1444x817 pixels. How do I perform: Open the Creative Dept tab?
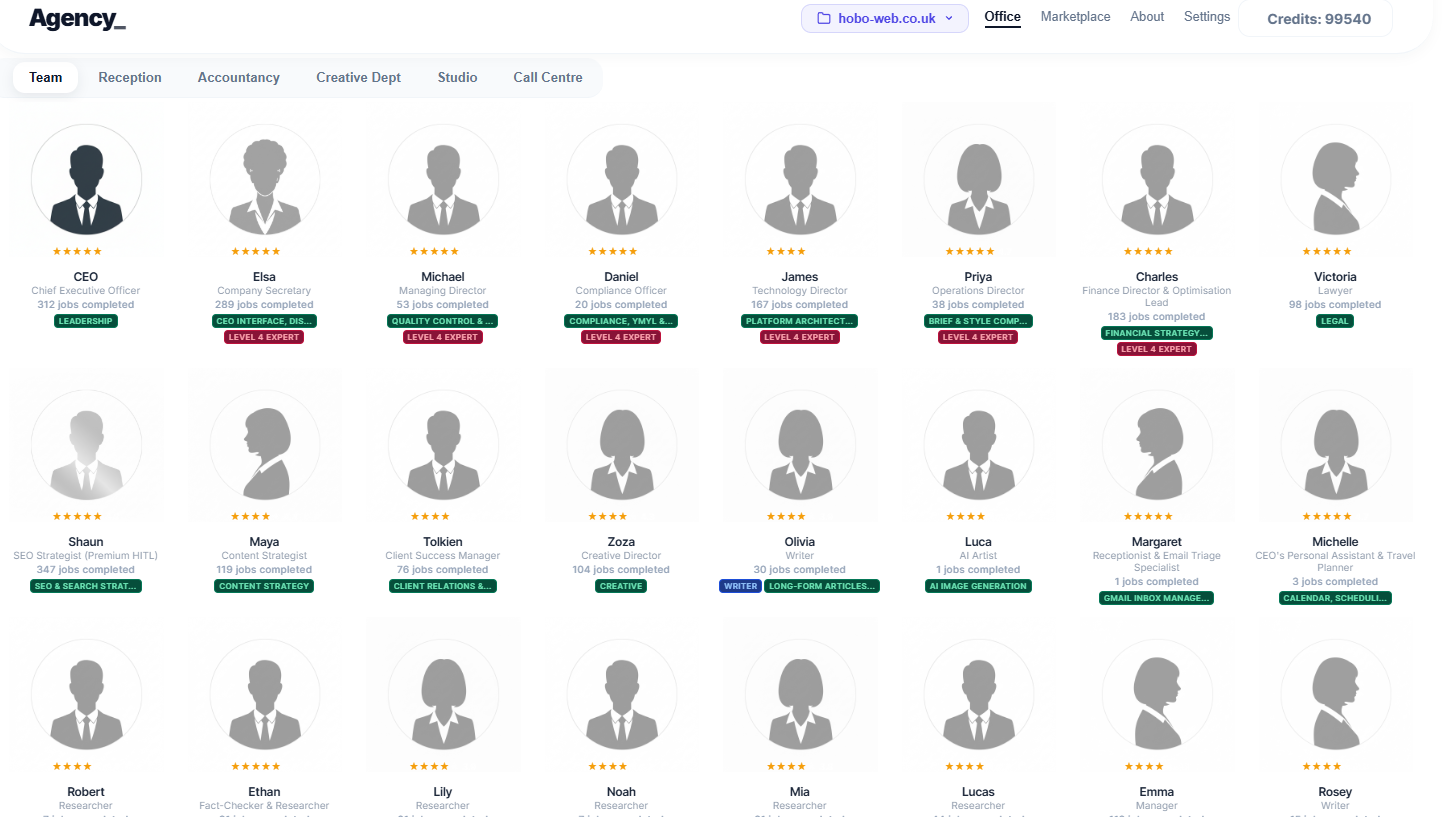pyautogui.click(x=358, y=77)
